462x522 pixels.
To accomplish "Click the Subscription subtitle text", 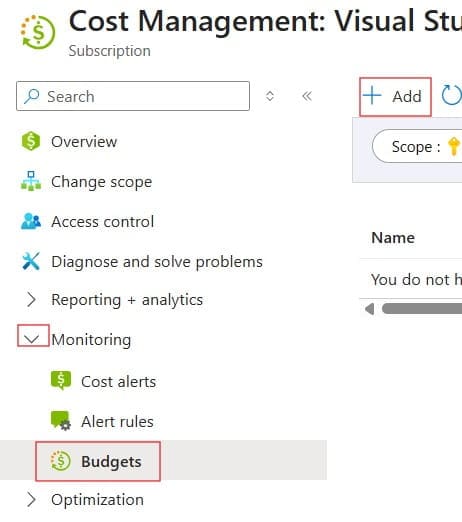I will tap(110, 51).
